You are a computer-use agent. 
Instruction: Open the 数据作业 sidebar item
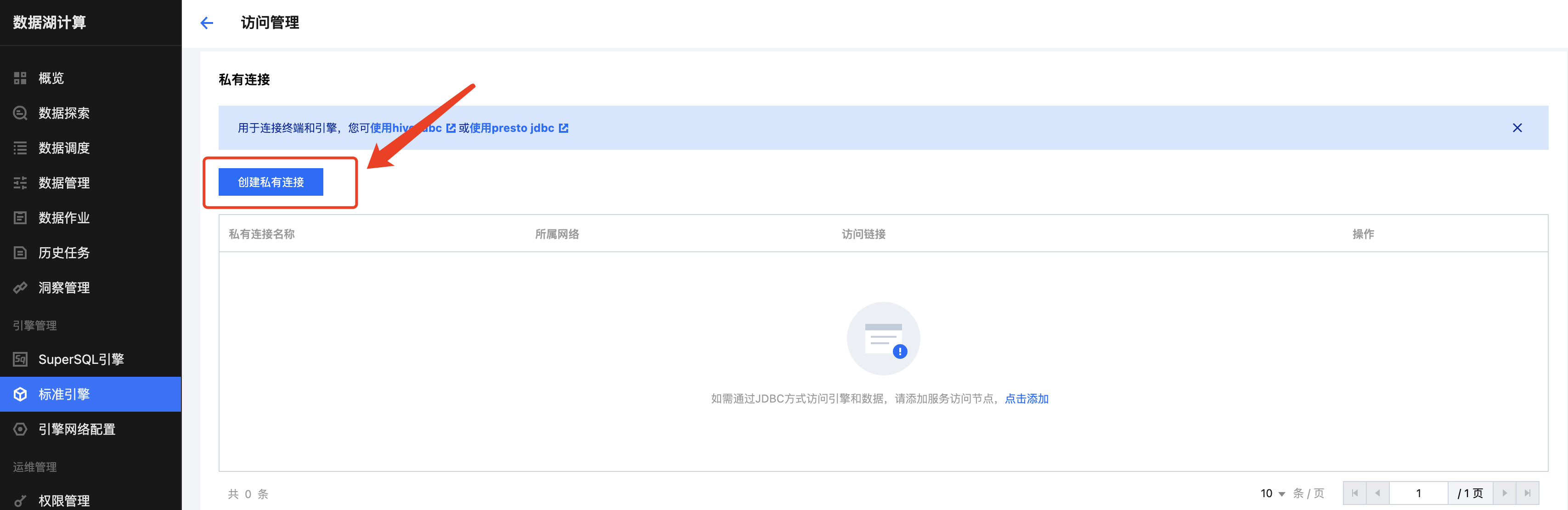pyautogui.click(x=64, y=218)
